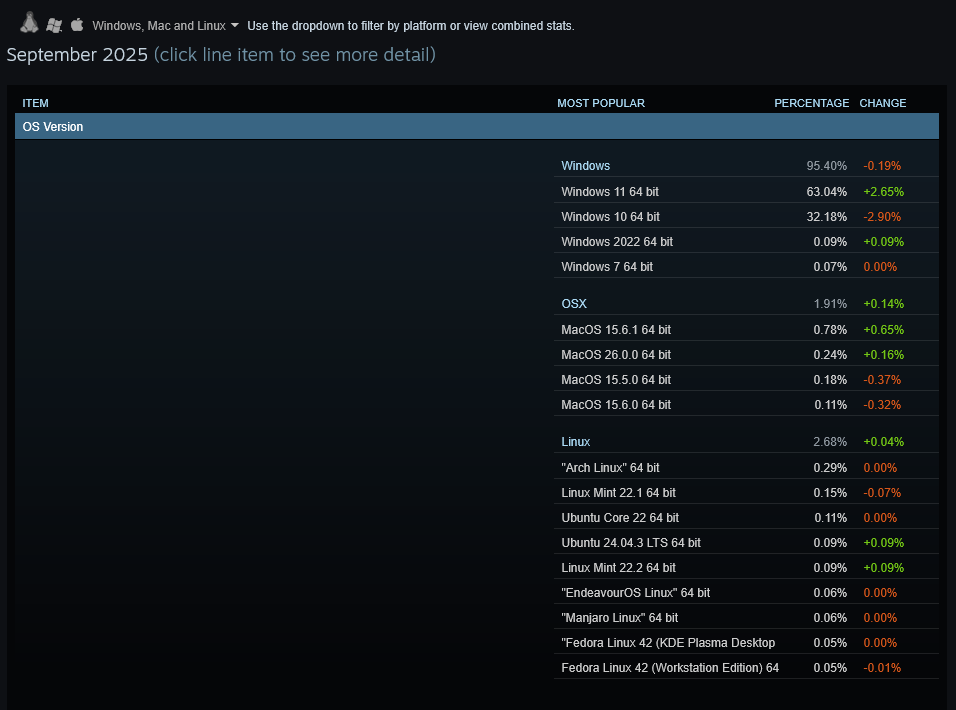Select the "EndeavourOS Linux" 64 bit row
Screen dimensions: 956x710
pyautogui.click(x=746, y=592)
